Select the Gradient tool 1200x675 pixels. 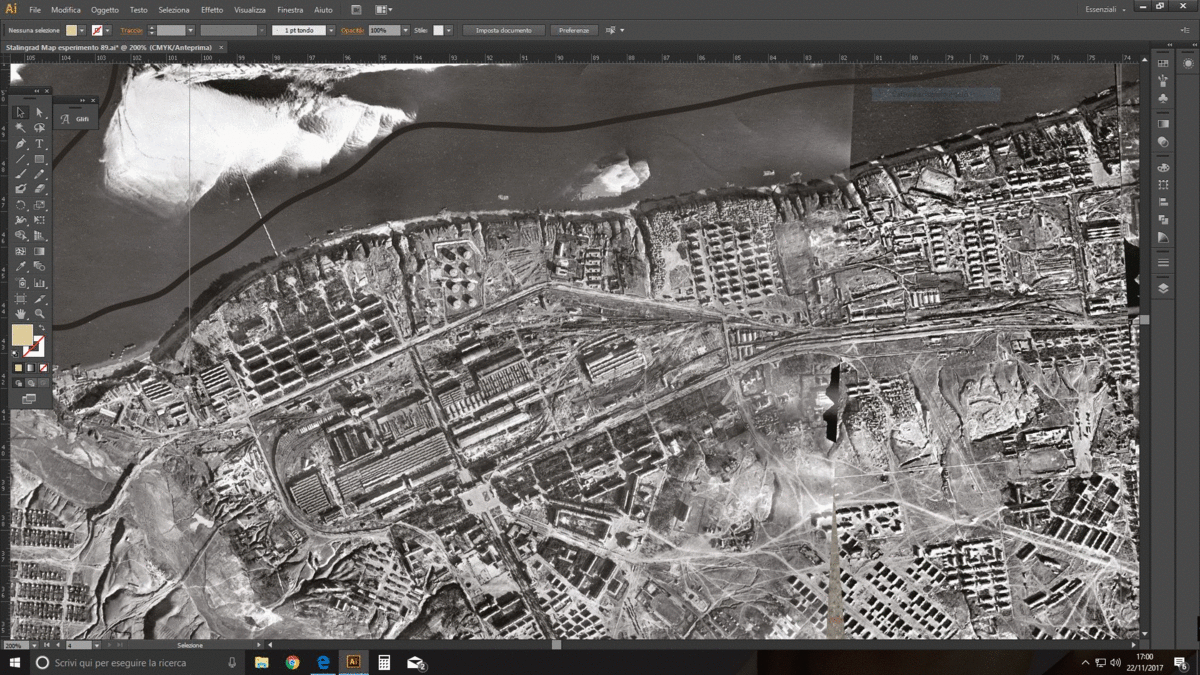[40, 252]
